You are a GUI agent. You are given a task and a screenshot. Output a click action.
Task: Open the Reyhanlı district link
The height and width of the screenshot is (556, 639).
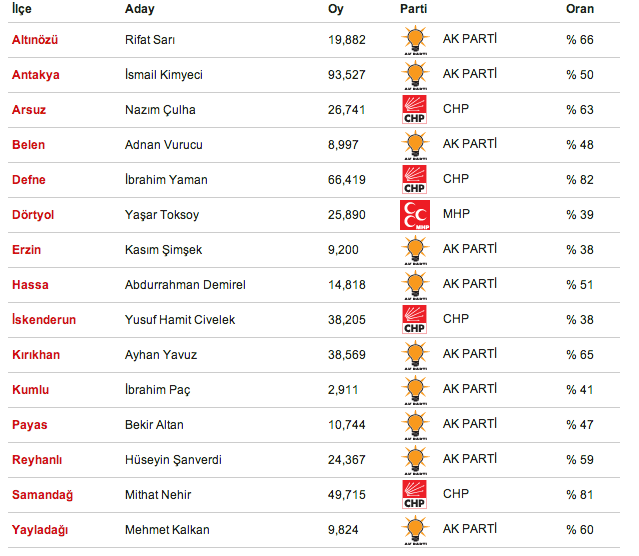tap(37, 460)
